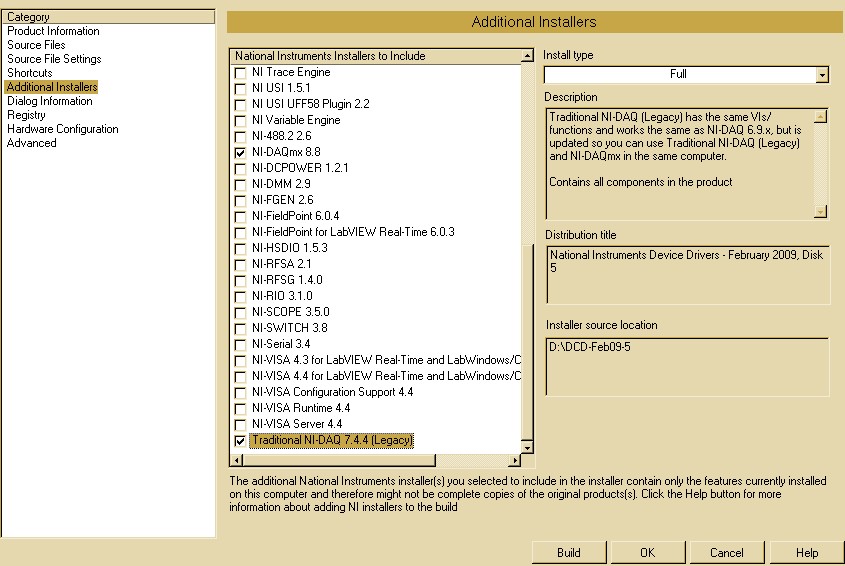Click installer list scroll right arrow

tap(515, 460)
